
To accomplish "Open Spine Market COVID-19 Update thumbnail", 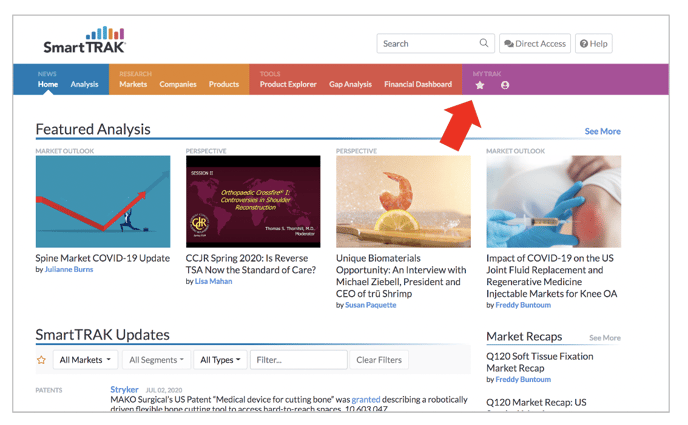I will [103, 201].
